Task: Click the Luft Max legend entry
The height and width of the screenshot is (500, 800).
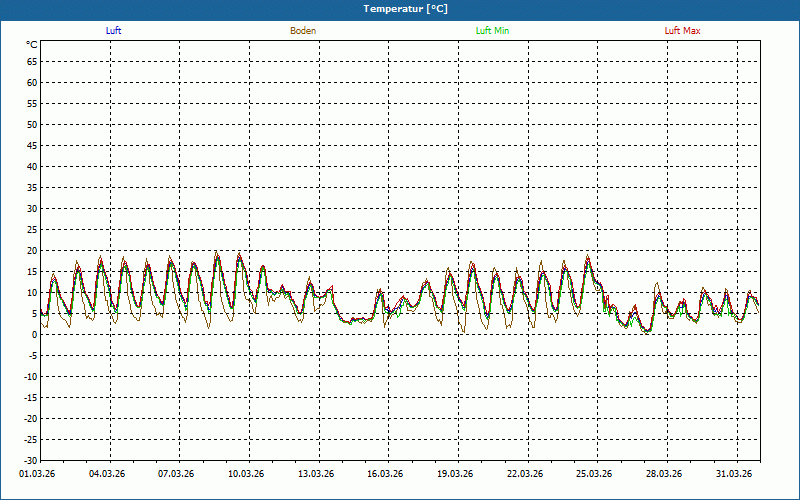Action: pyautogui.click(x=683, y=31)
